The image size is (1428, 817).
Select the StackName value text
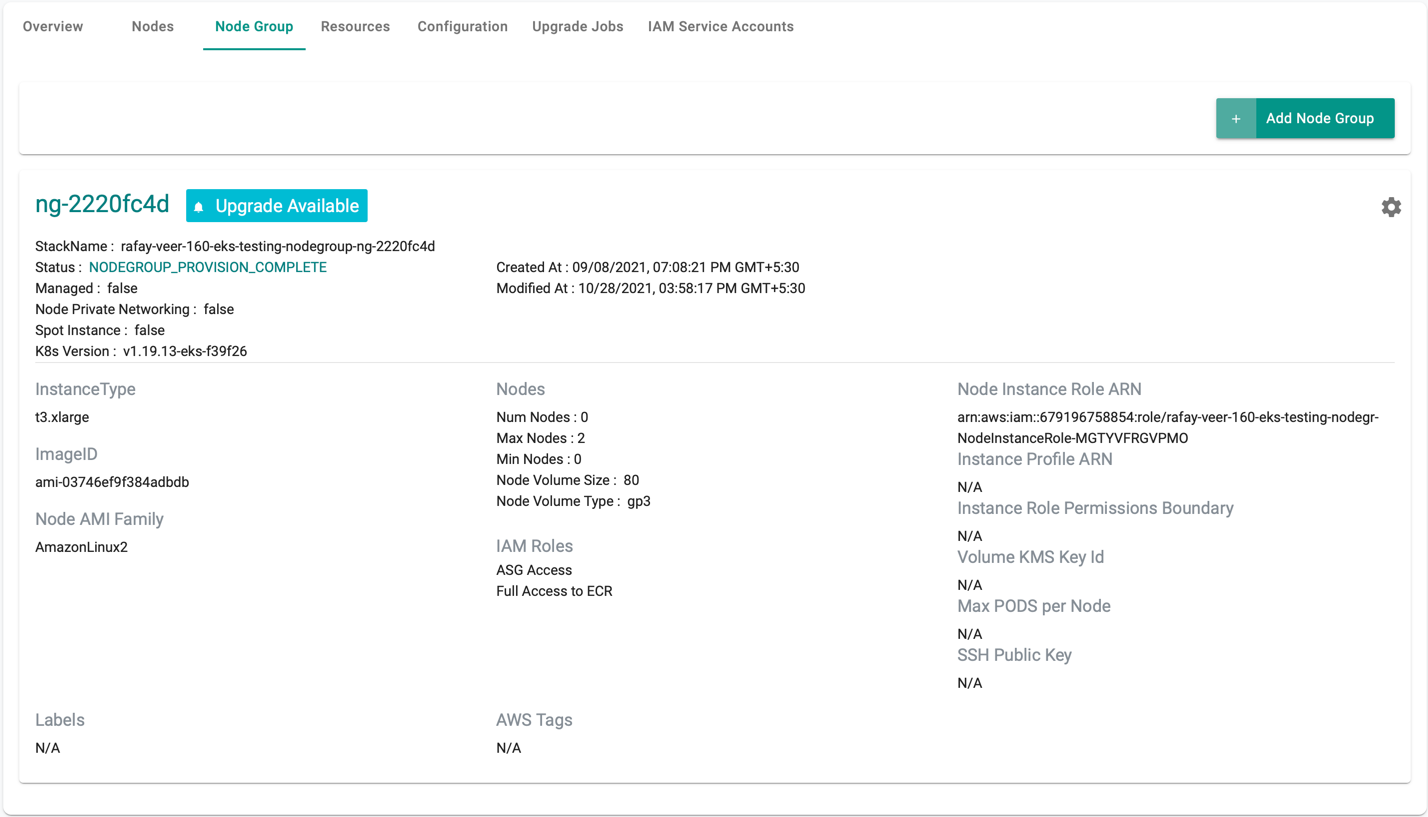point(278,247)
